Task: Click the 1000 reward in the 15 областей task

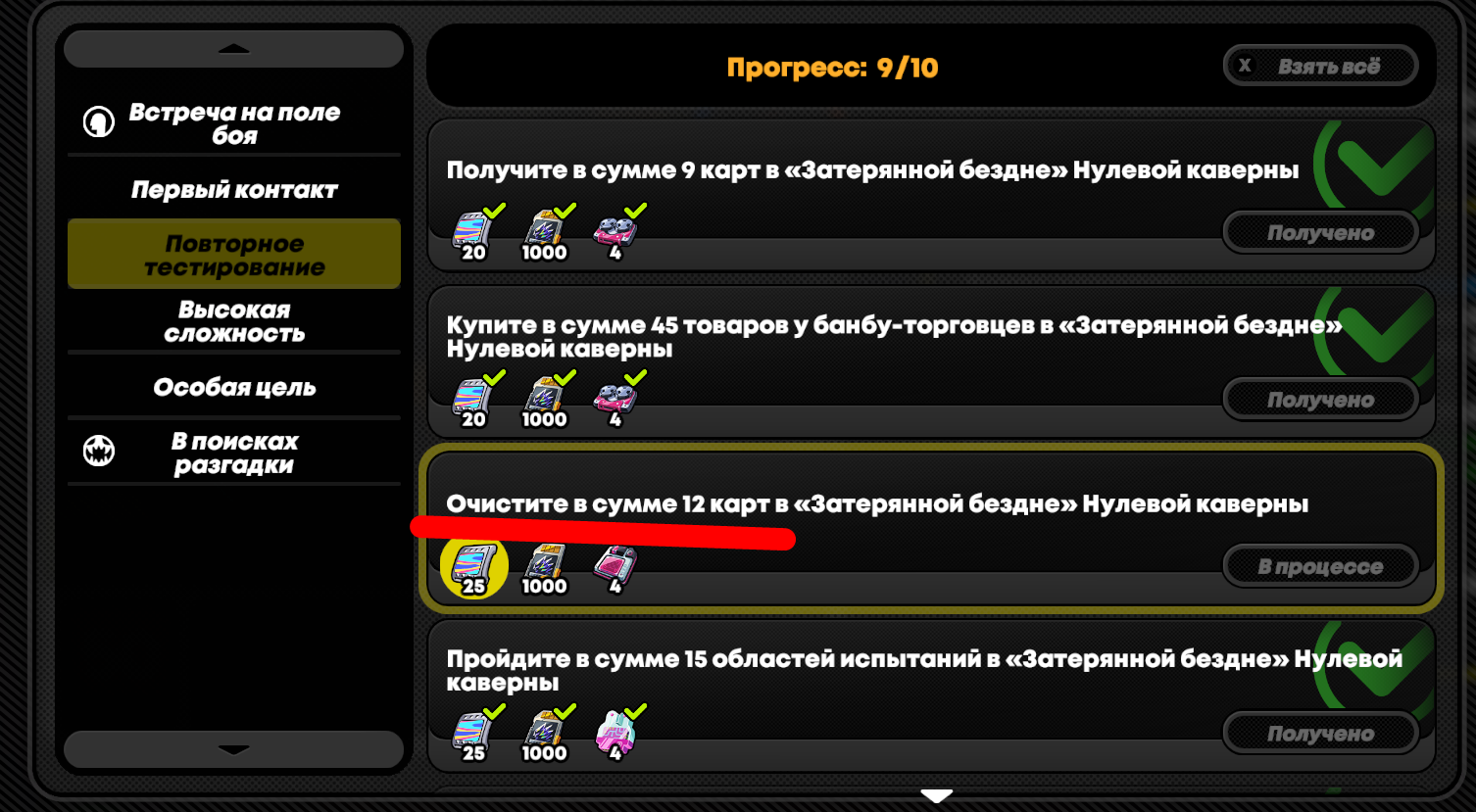Action: click(x=546, y=735)
